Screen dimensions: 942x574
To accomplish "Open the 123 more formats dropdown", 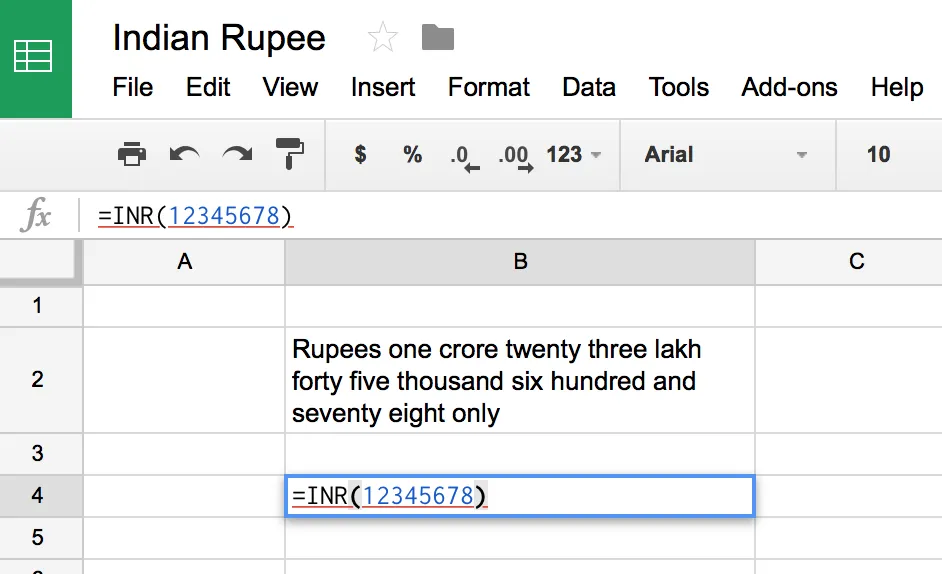I will click(x=573, y=154).
